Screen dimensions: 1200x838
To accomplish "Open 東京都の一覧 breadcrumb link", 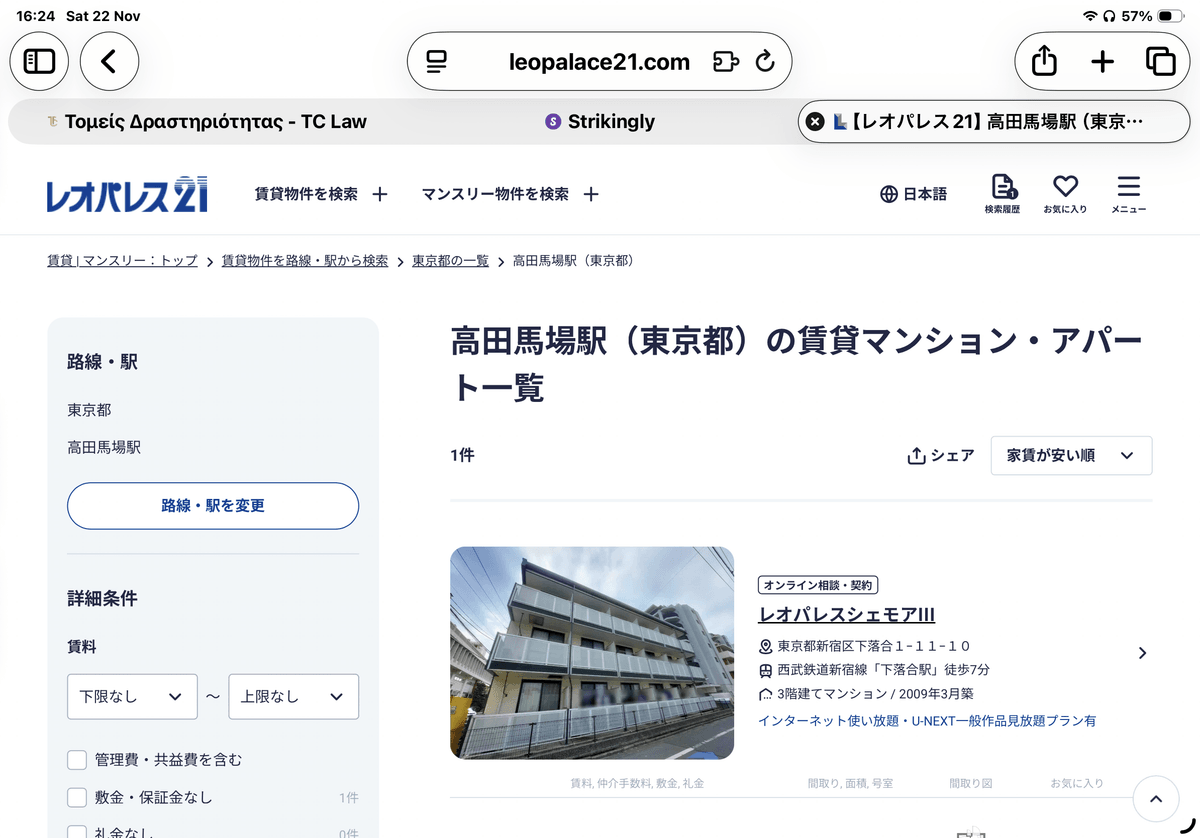I will (451, 261).
